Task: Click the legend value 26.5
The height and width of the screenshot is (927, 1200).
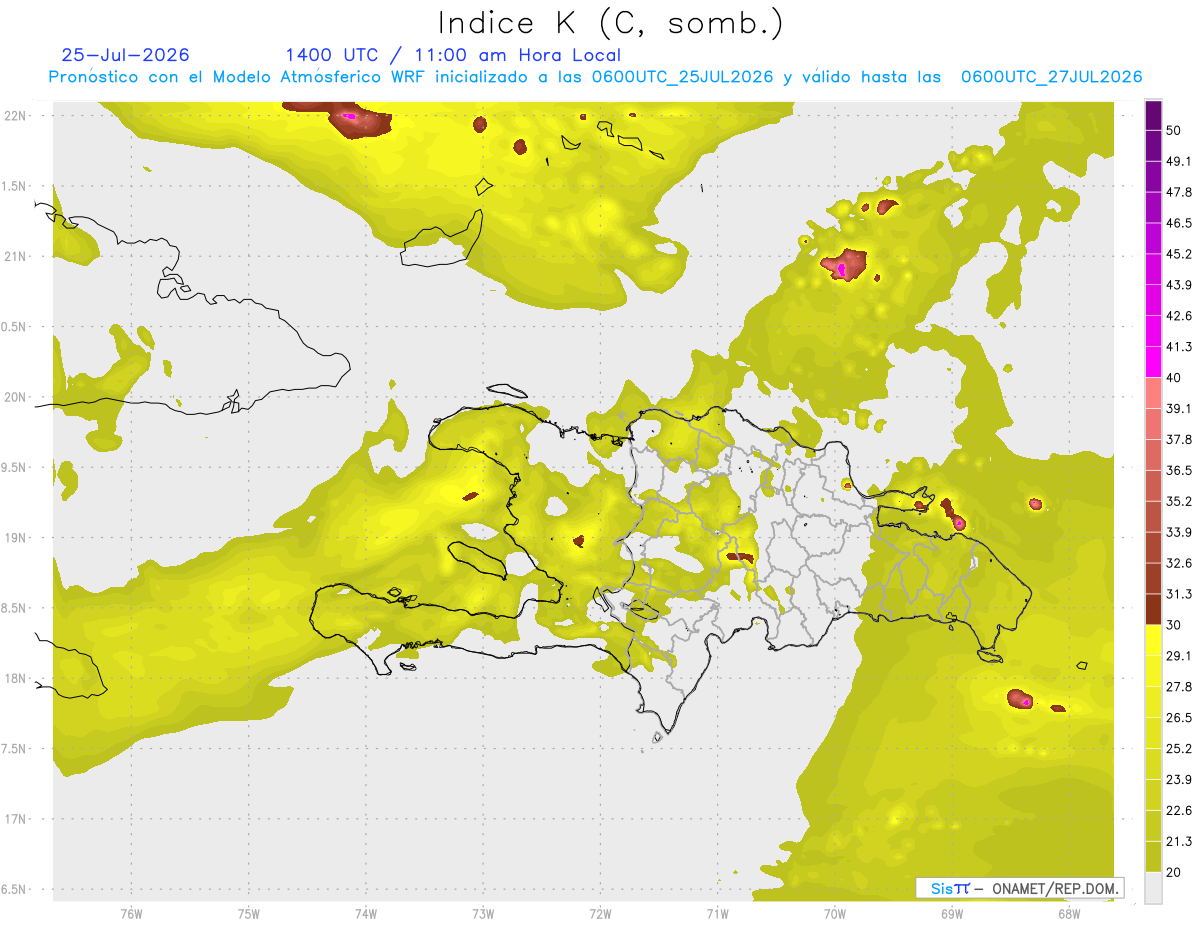Action: click(x=1179, y=718)
